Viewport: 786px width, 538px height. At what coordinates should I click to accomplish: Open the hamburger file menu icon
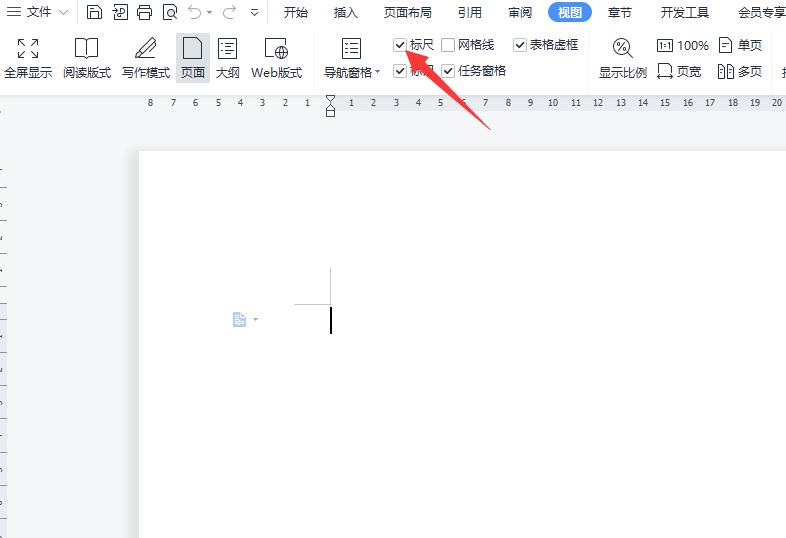click(x=13, y=12)
